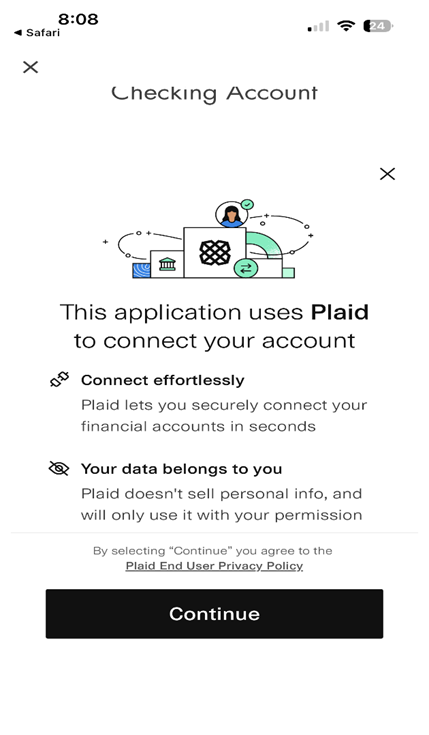Tap the green transfer arrows icon
Screen dimensions: 429x735
tap(246, 269)
